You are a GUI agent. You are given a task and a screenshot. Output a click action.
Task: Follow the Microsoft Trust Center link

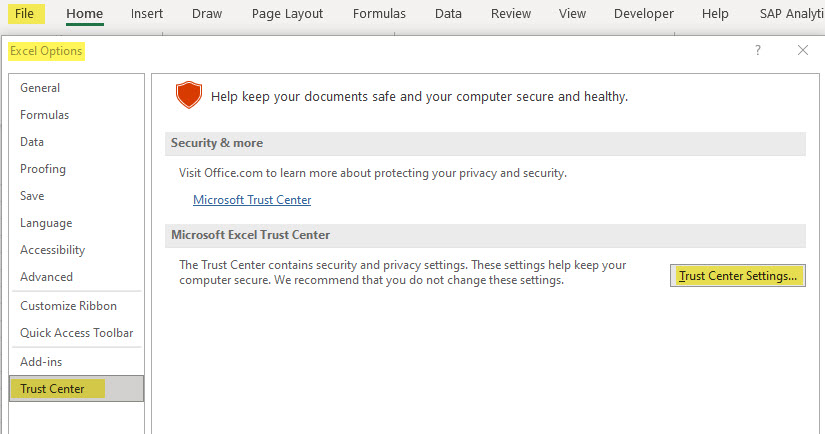(x=252, y=200)
